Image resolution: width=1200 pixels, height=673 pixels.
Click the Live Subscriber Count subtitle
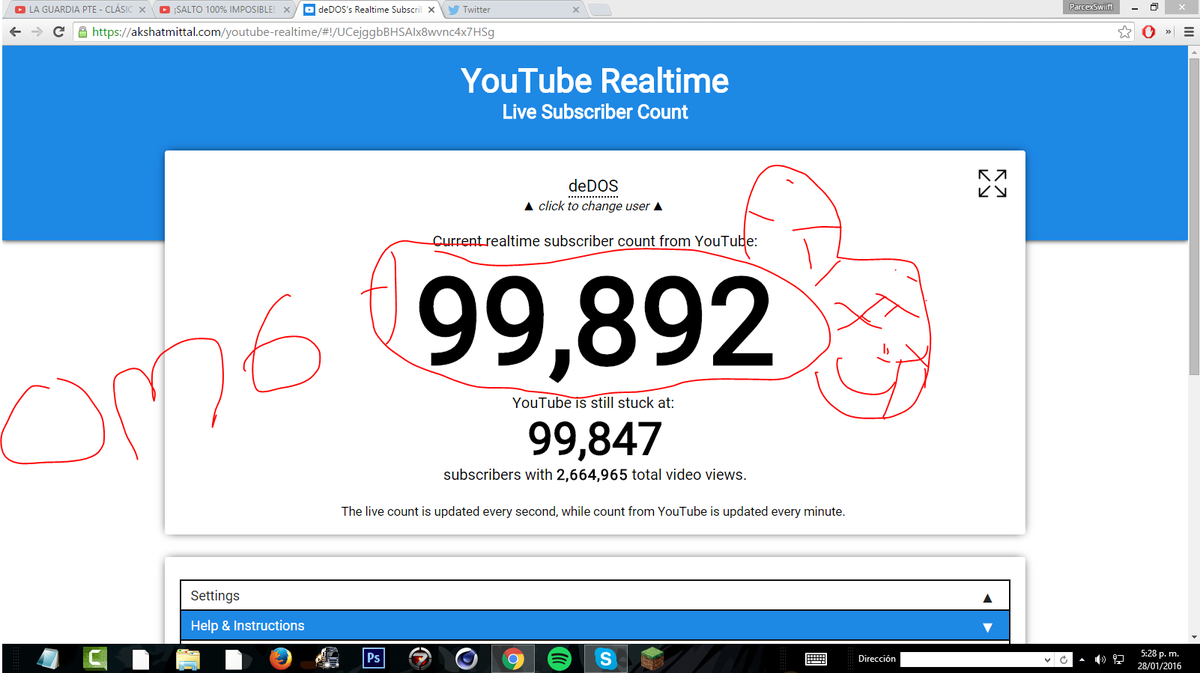pyautogui.click(x=595, y=112)
